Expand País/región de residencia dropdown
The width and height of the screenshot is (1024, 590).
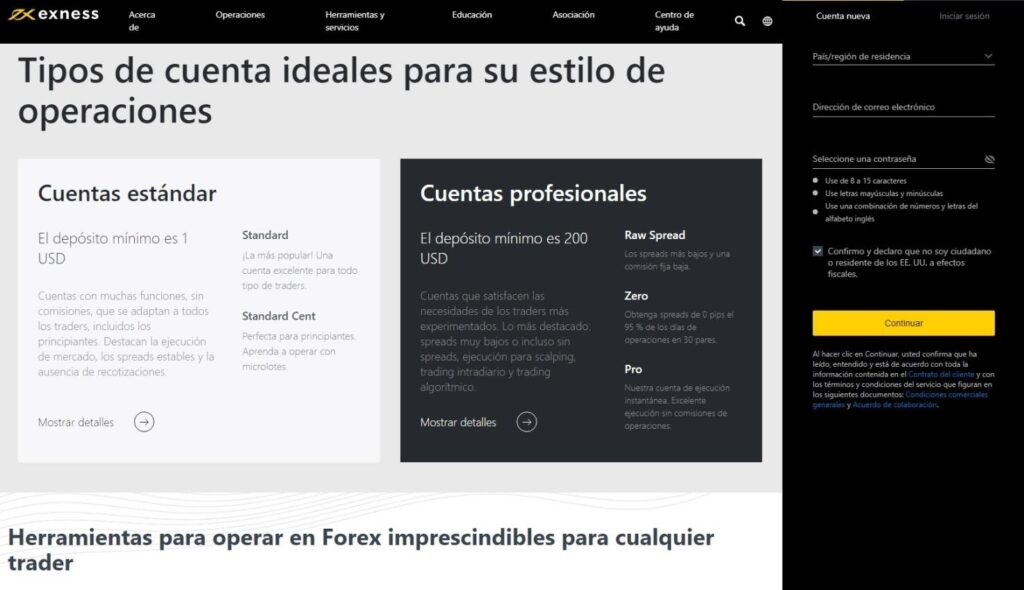pyautogui.click(x=903, y=57)
